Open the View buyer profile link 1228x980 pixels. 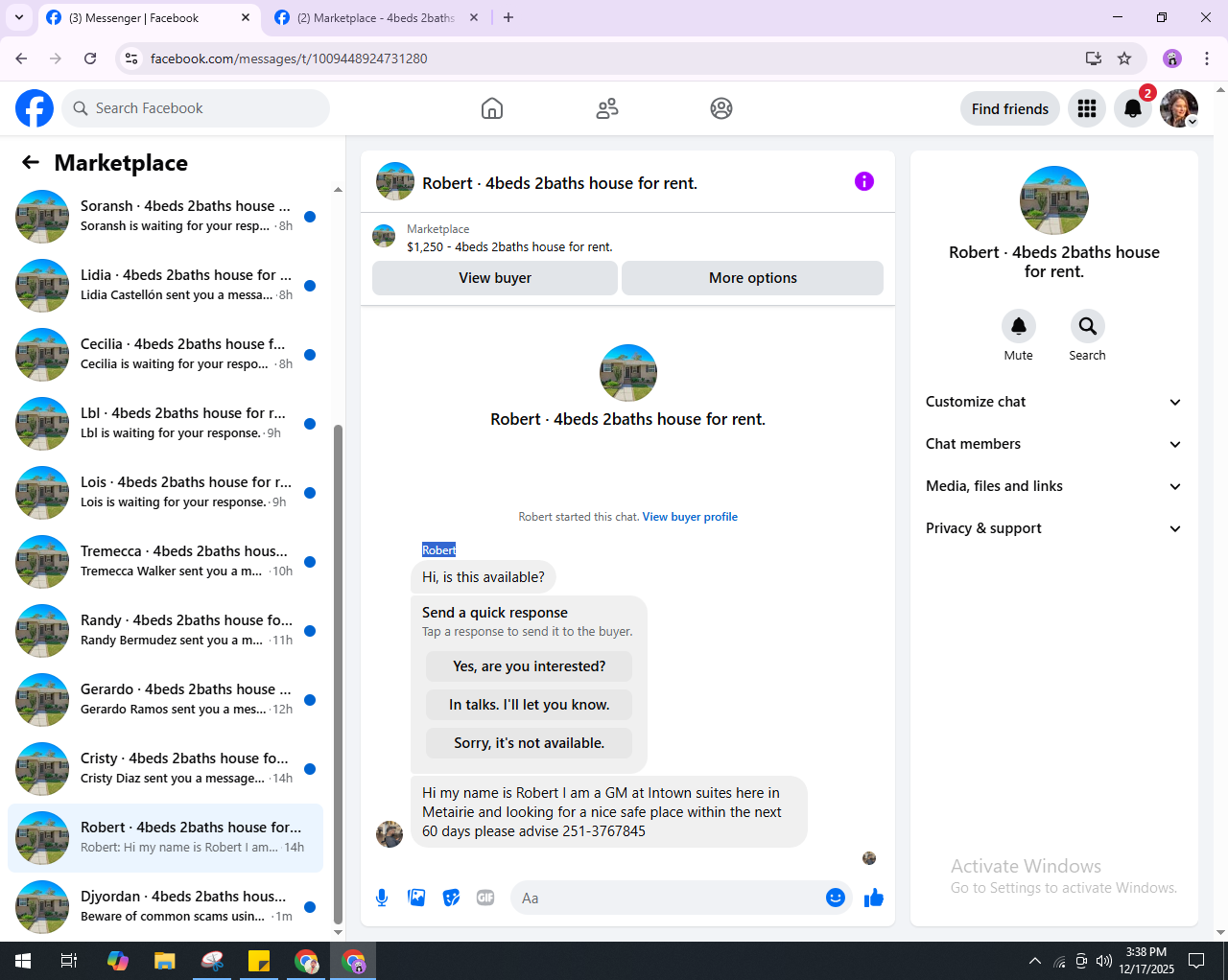[x=690, y=517]
